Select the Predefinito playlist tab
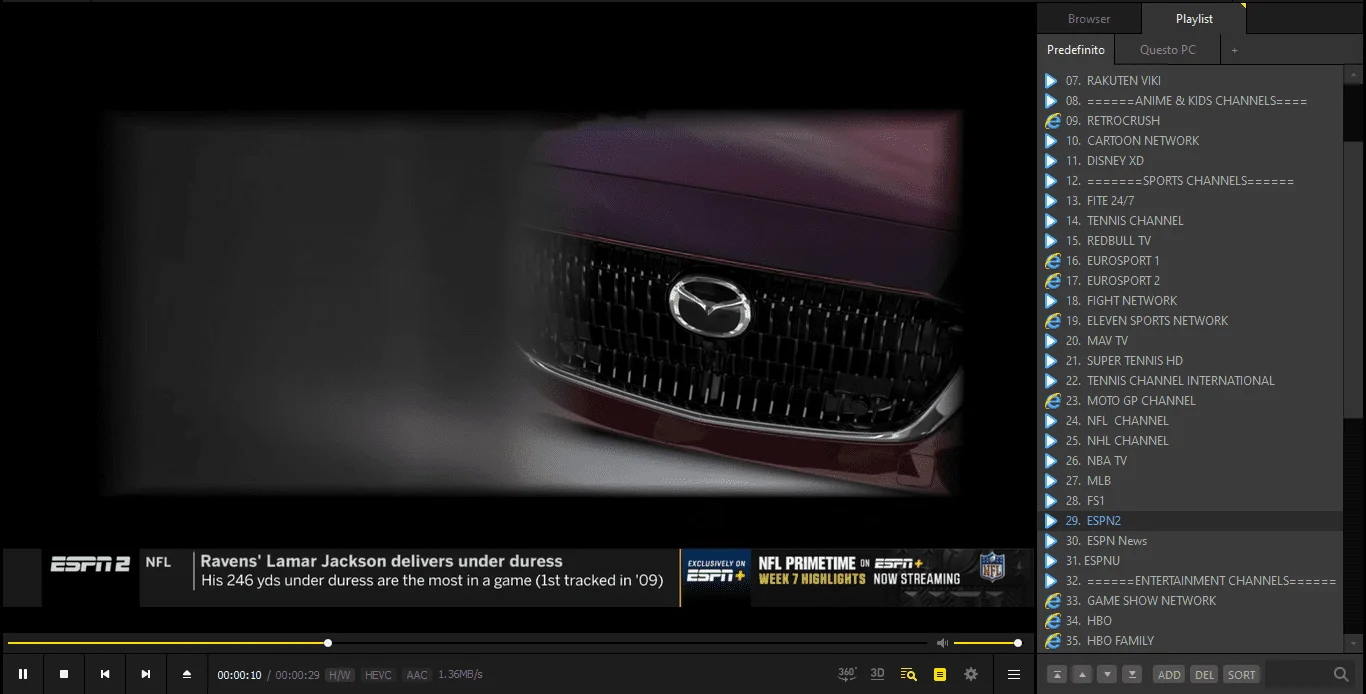 [x=1076, y=50]
